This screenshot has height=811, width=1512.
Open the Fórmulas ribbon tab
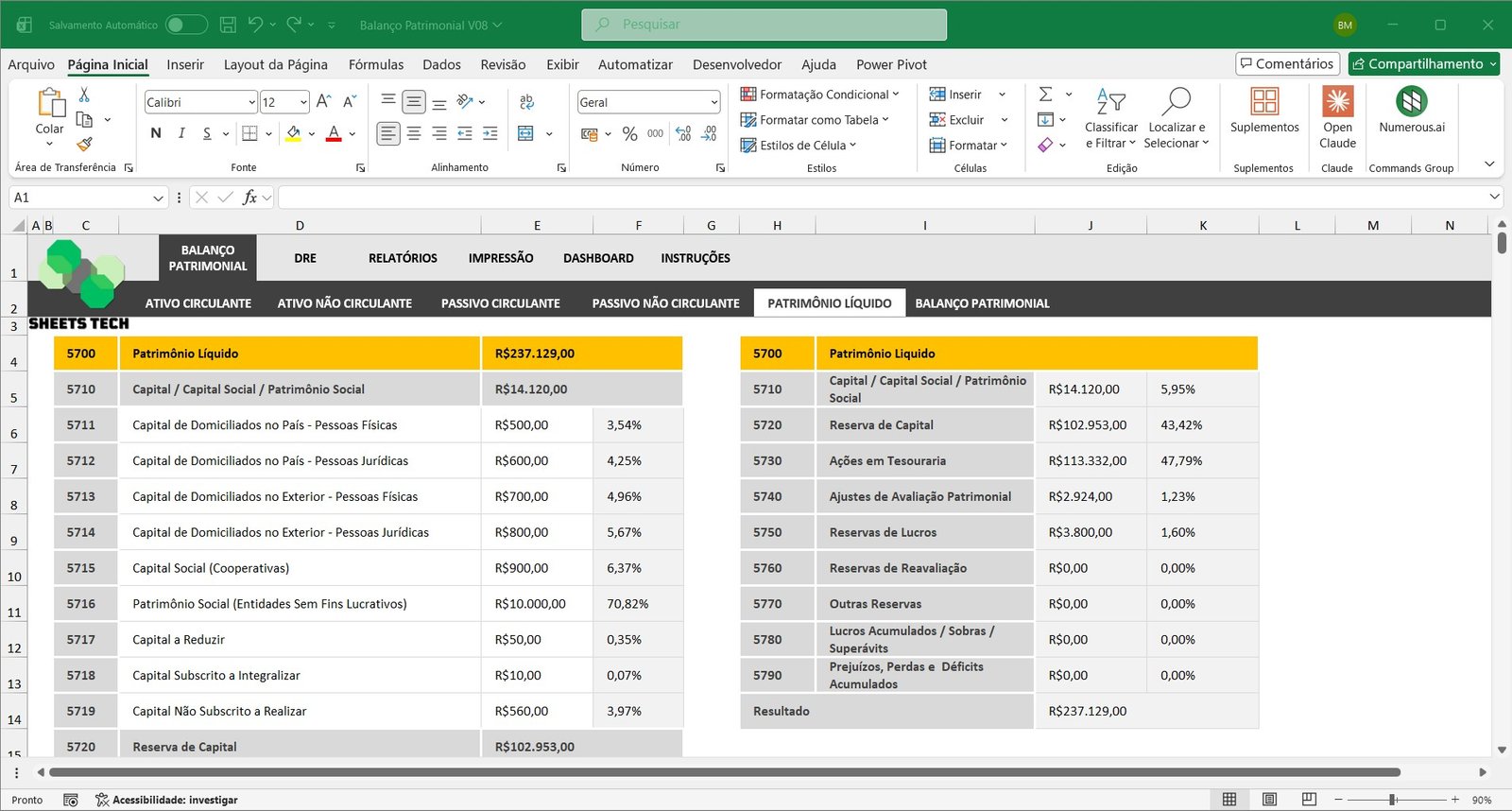click(375, 64)
